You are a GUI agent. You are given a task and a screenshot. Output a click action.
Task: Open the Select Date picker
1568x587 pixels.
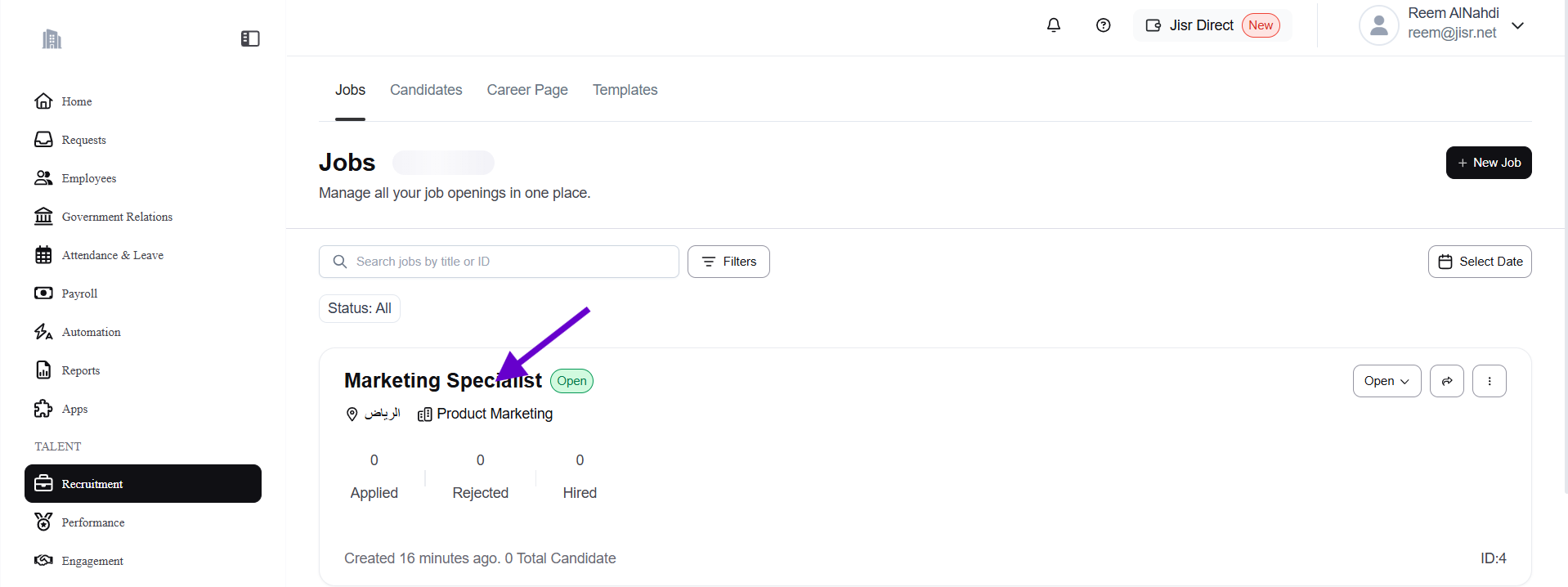coord(1479,262)
